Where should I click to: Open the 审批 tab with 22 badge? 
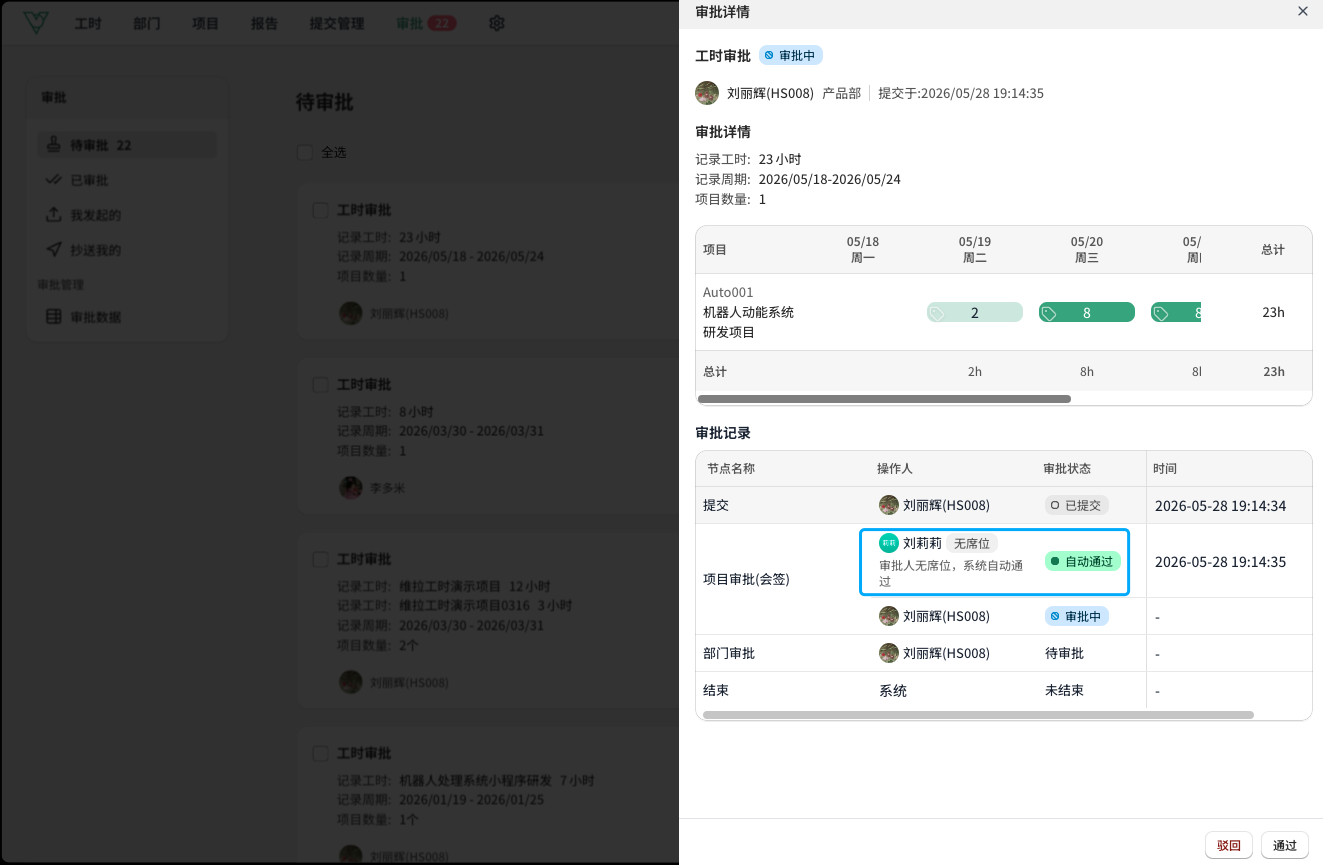pos(426,23)
